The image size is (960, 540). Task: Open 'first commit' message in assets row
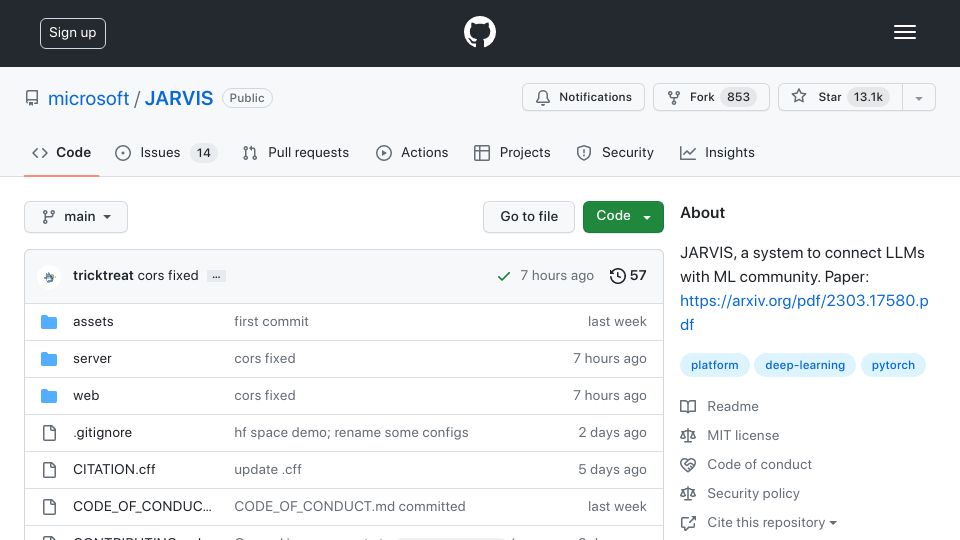pyautogui.click(x=271, y=321)
